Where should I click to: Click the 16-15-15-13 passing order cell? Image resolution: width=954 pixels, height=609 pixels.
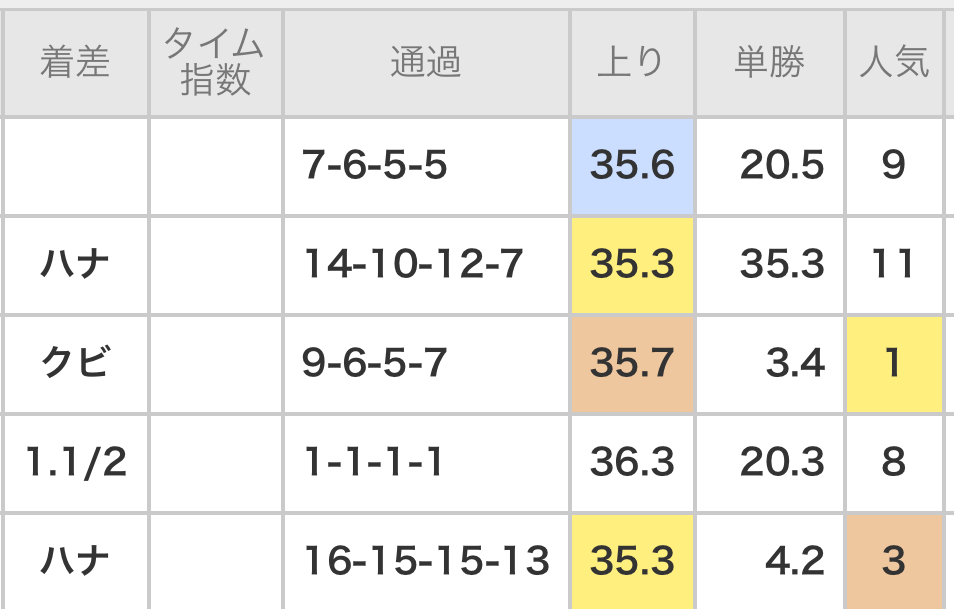click(x=426, y=561)
